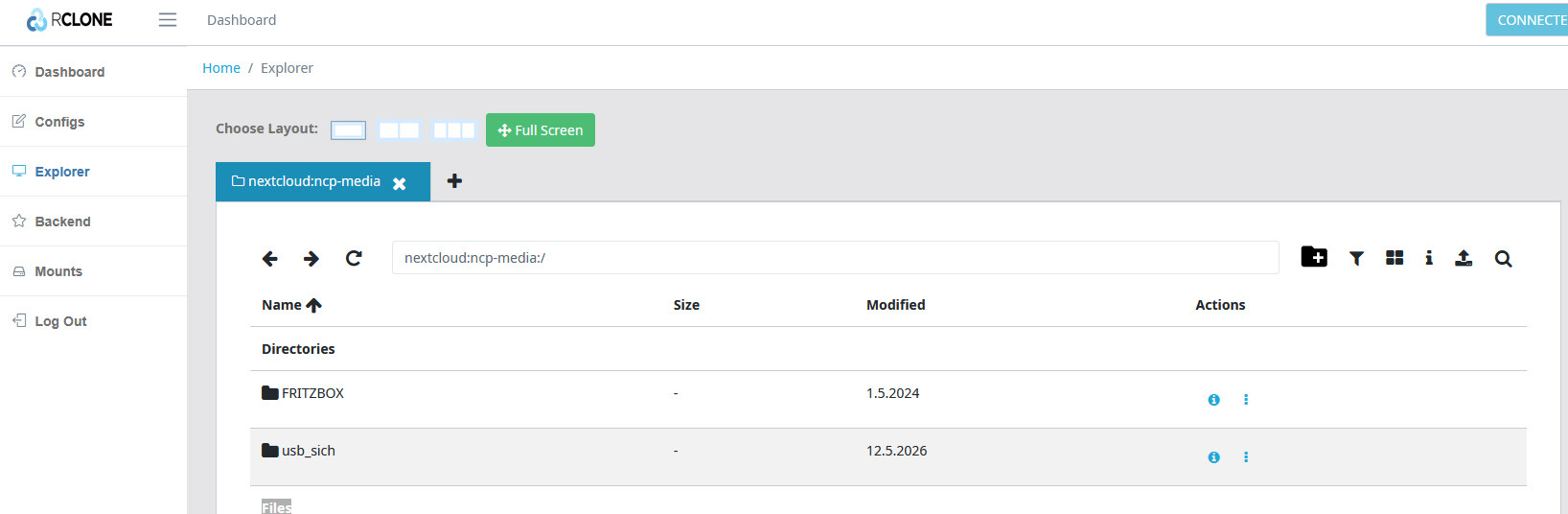1568x514 pixels.
Task: Follow the Home breadcrumb link
Action: point(221,68)
